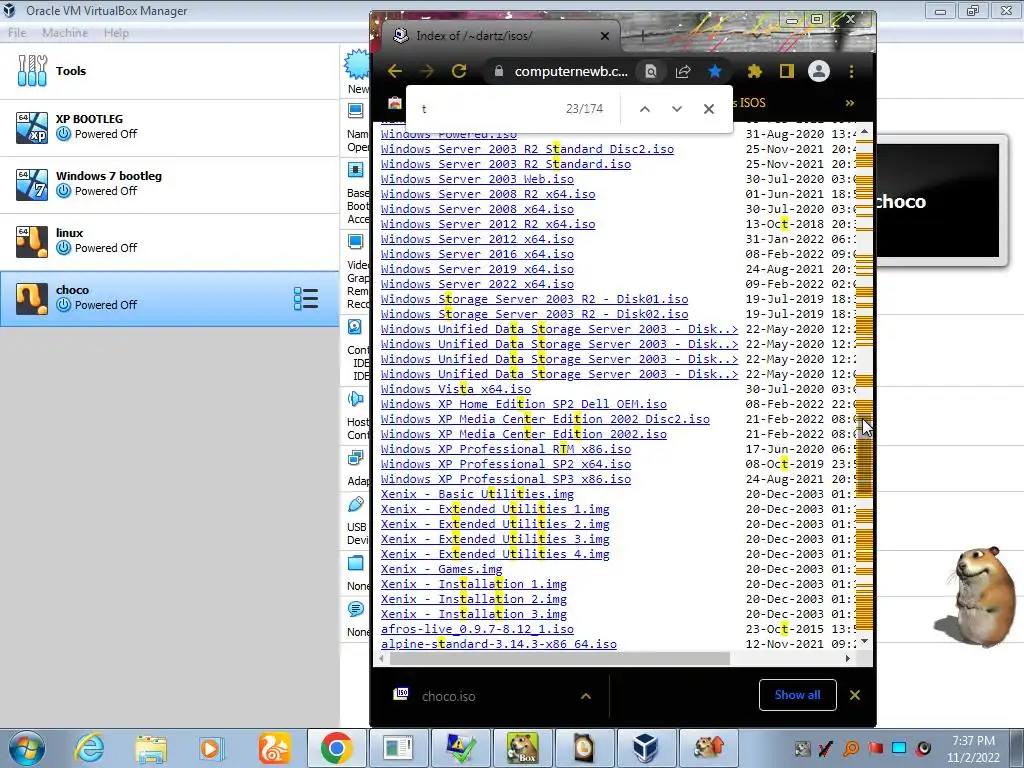Click the address bar showing computernewb
Screen dimensions: 1024x768
tap(571, 71)
